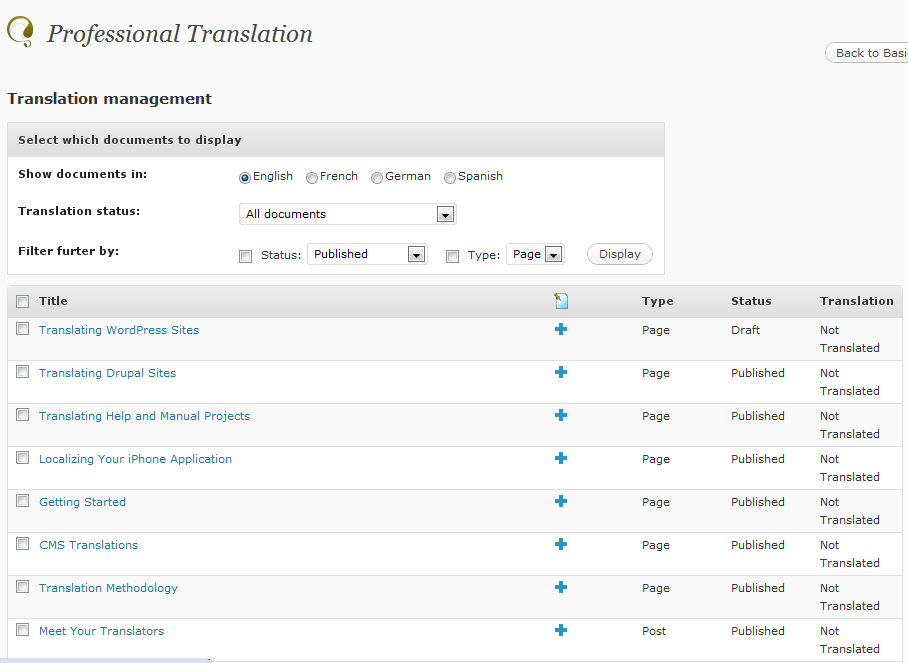Click the Back to Basic button
Viewport: 908px width, 663px height.
tap(866, 53)
